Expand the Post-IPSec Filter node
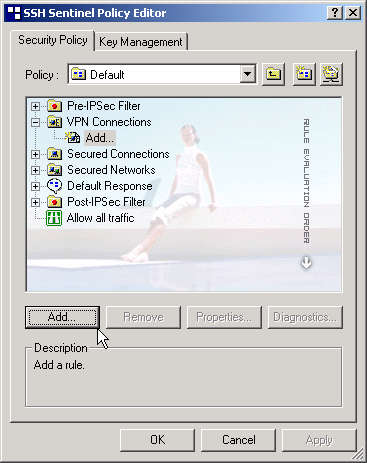 click(x=35, y=202)
